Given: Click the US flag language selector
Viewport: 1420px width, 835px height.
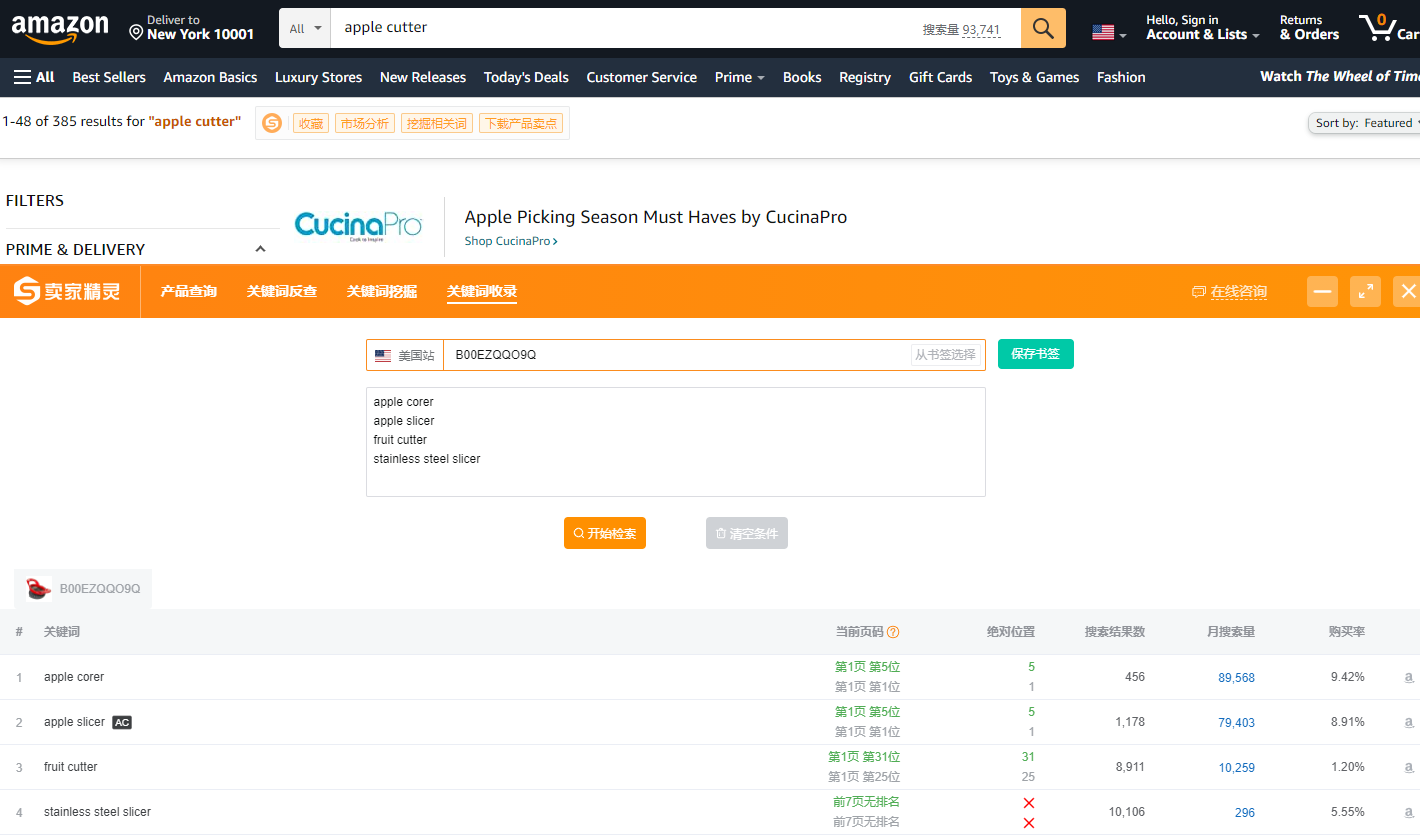Looking at the screenshot, I should pyautogui.click(x=1109, y=32).
